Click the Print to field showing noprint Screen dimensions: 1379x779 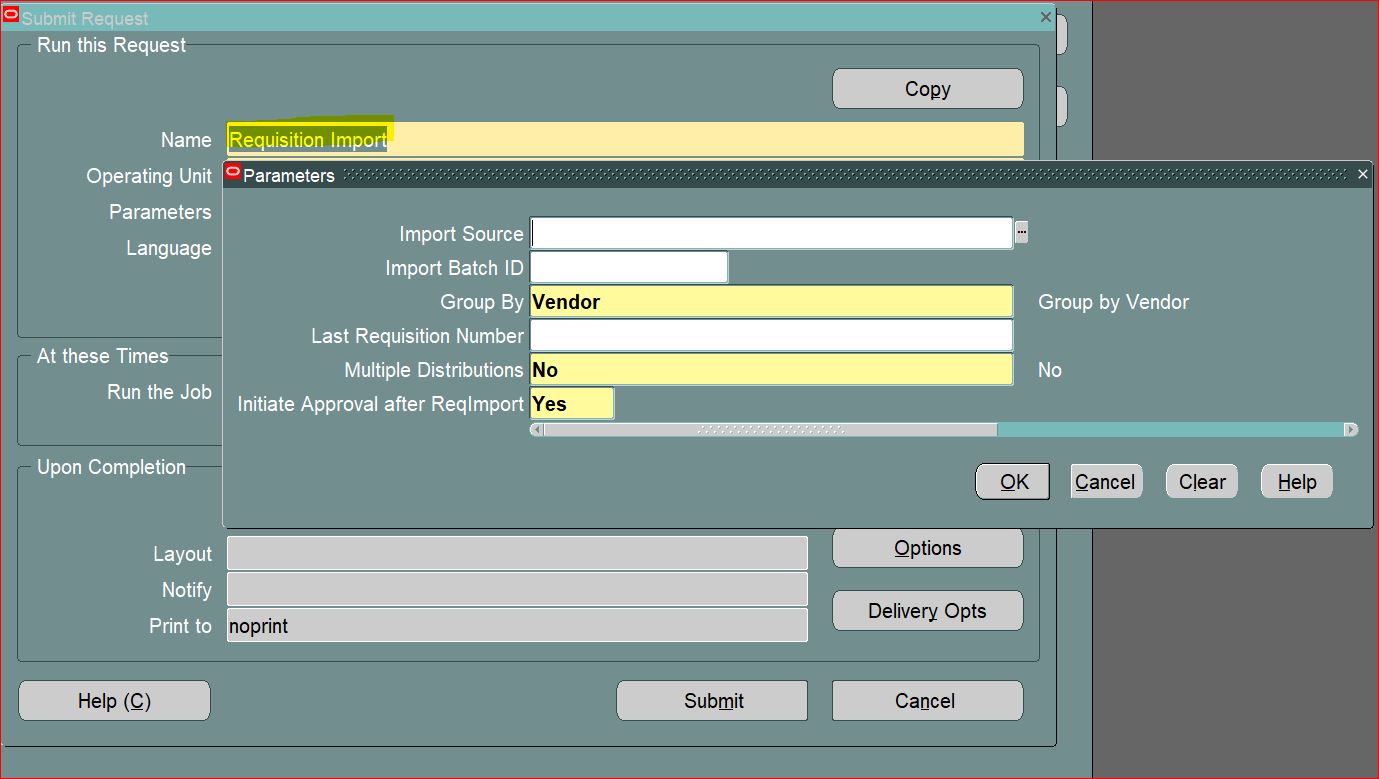(x=517, y=625)
